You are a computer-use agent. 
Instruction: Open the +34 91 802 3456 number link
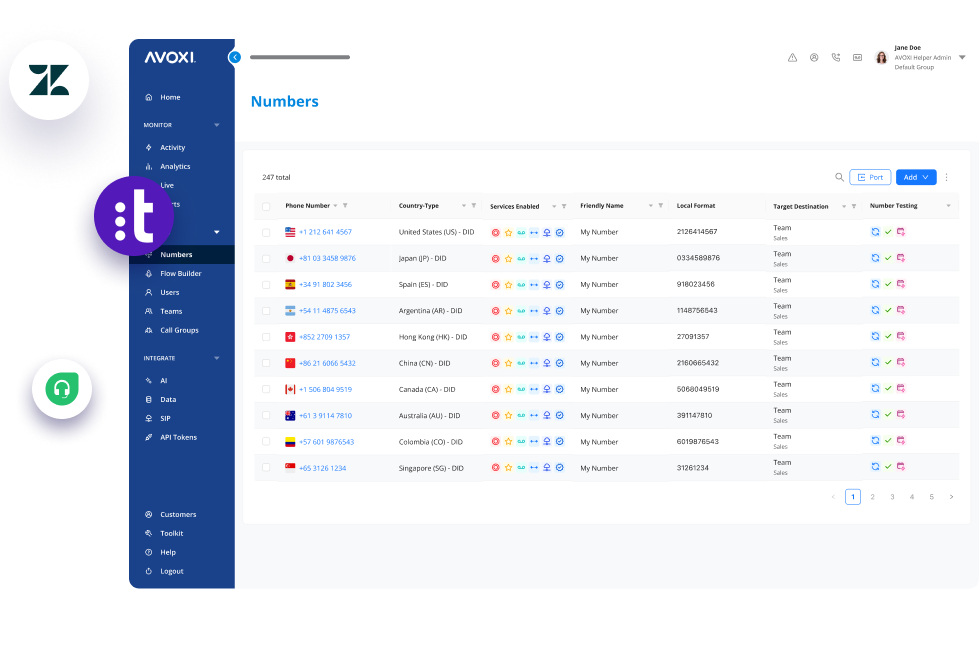(x=325, y=285)
